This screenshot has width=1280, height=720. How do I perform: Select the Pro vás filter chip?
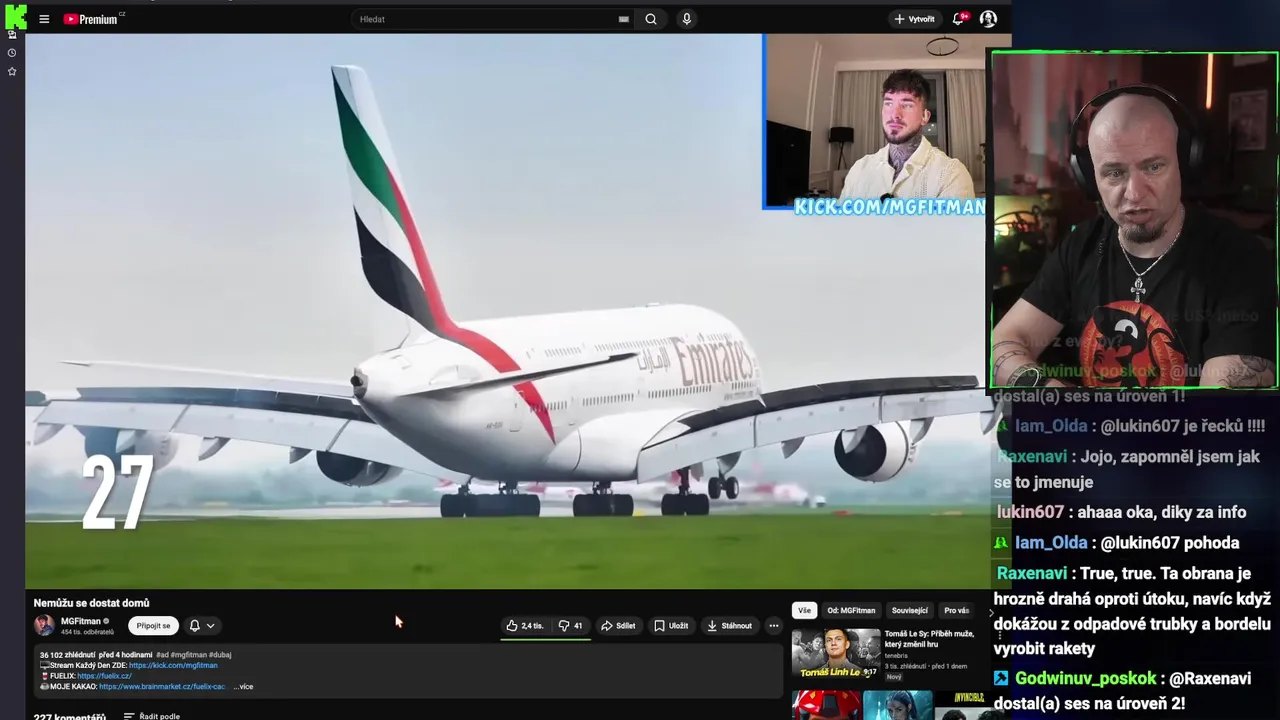tap(957, 610)
